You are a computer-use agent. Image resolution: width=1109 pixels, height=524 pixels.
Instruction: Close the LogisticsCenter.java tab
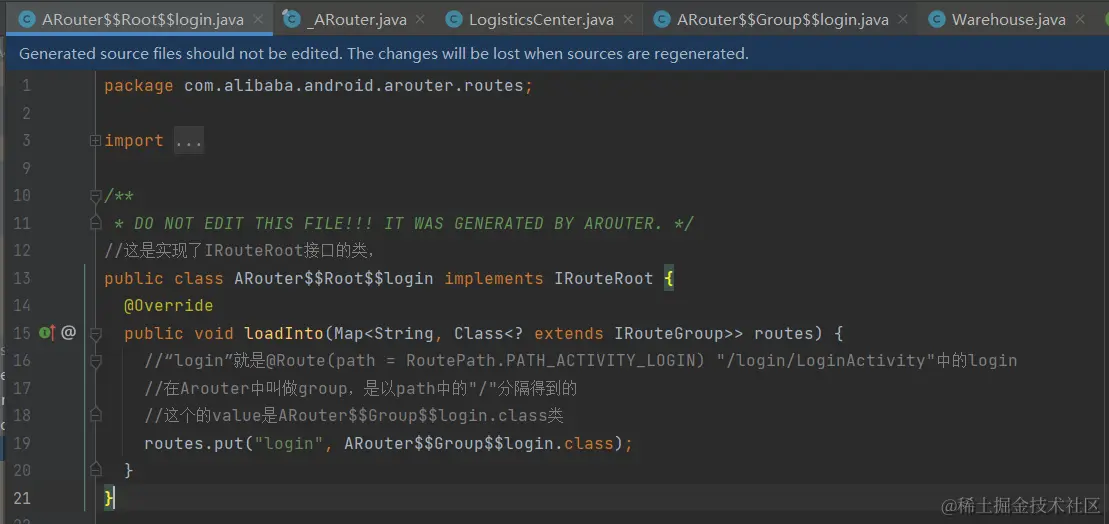click(628, 20)
